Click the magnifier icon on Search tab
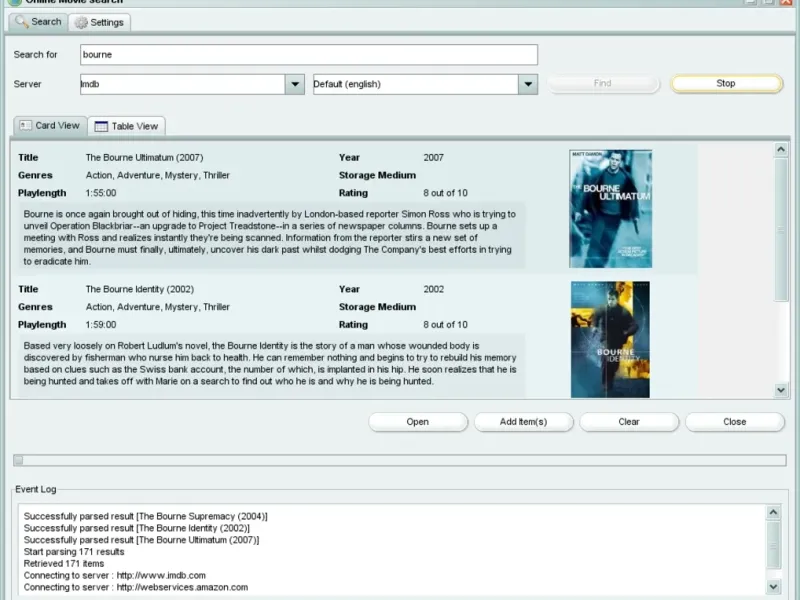This screenshot has width=800, height=600. (x=20, y=21)
